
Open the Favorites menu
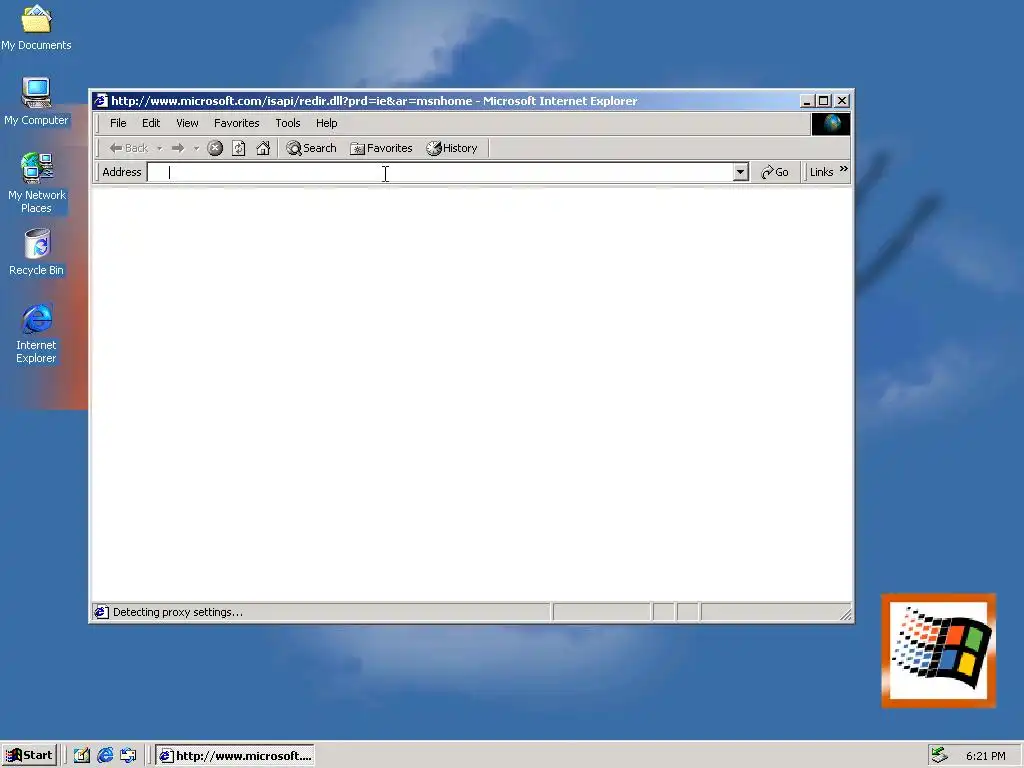[x=236, y=123]
